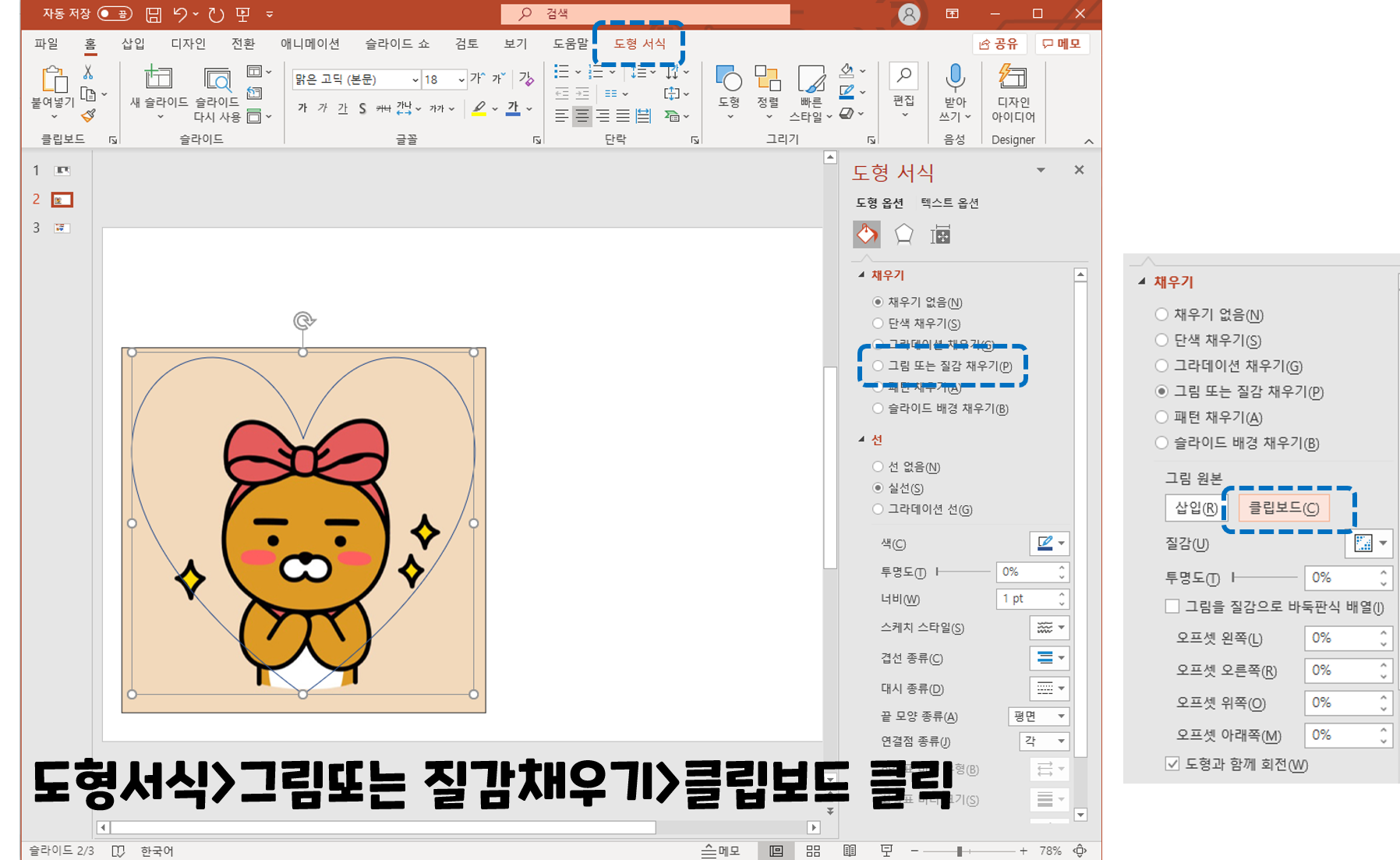The image size is (1400, 860).
Task: Click the 도형 shapes icon
Action: pyautogui.click(x=728, y=78)
